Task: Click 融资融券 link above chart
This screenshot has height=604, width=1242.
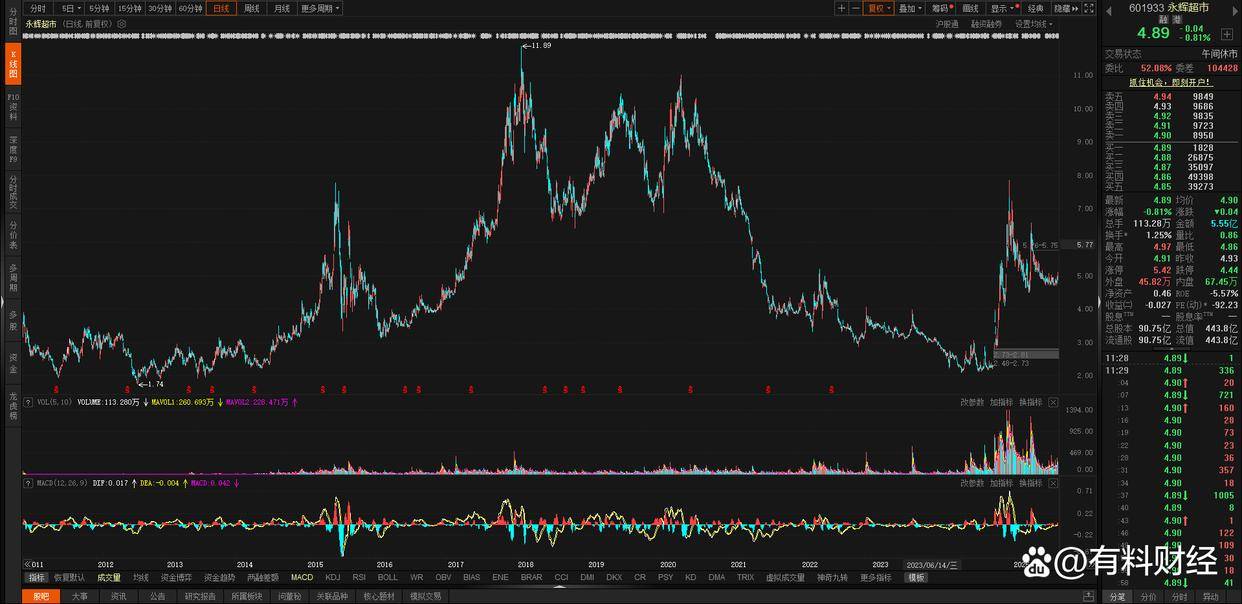Action: [x=987, y=23]
